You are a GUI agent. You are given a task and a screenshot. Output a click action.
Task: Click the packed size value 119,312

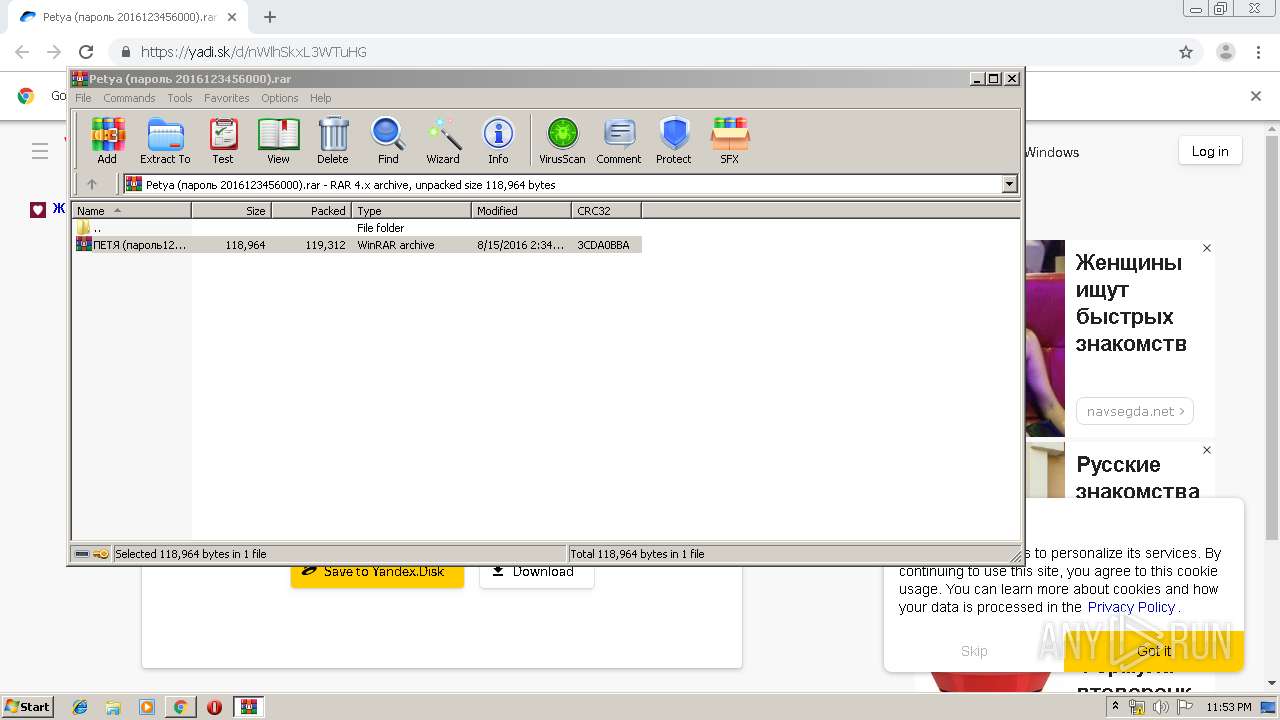click(x=326, y=245)
